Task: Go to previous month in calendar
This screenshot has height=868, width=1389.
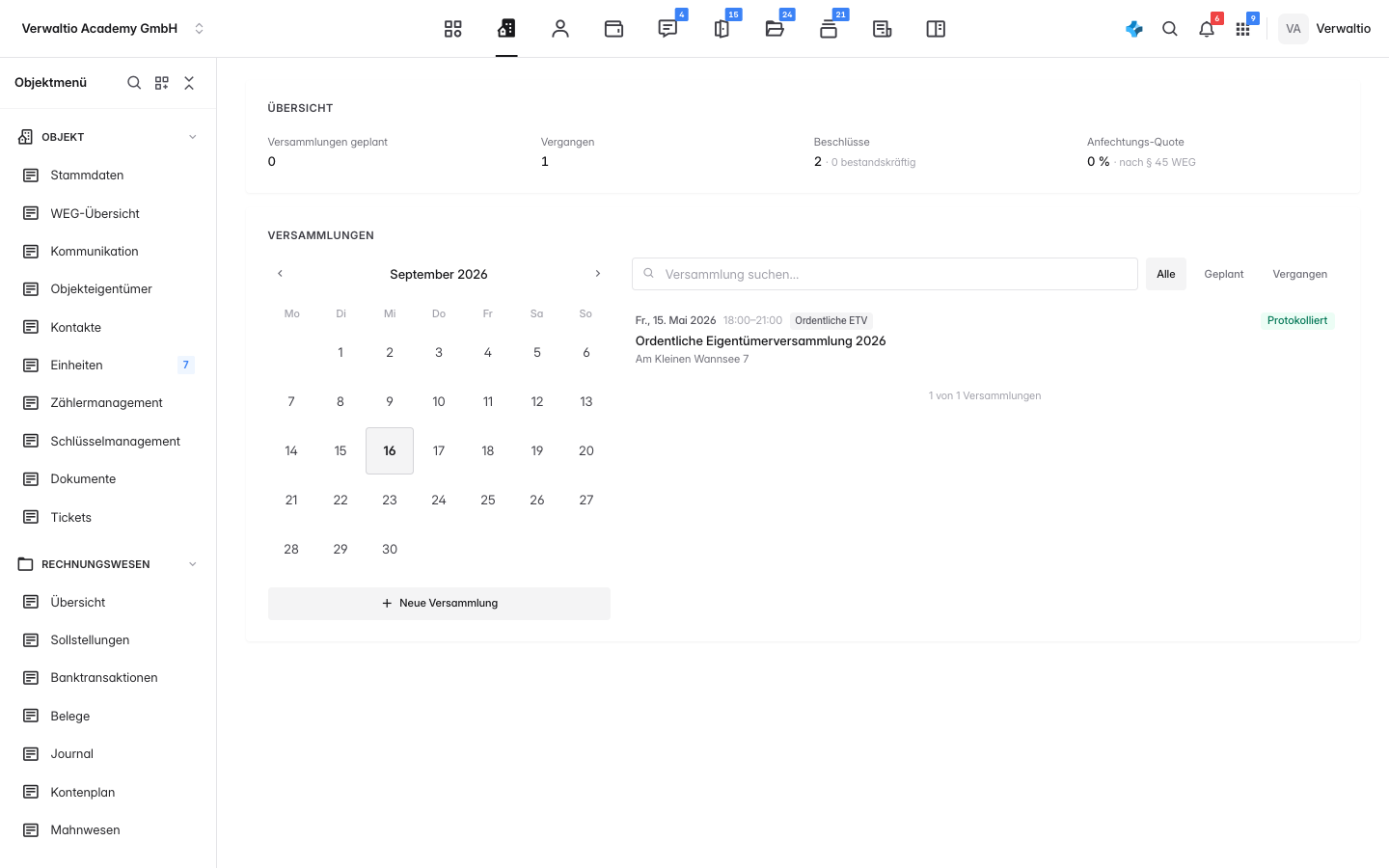Action: (x=281, y=274)
